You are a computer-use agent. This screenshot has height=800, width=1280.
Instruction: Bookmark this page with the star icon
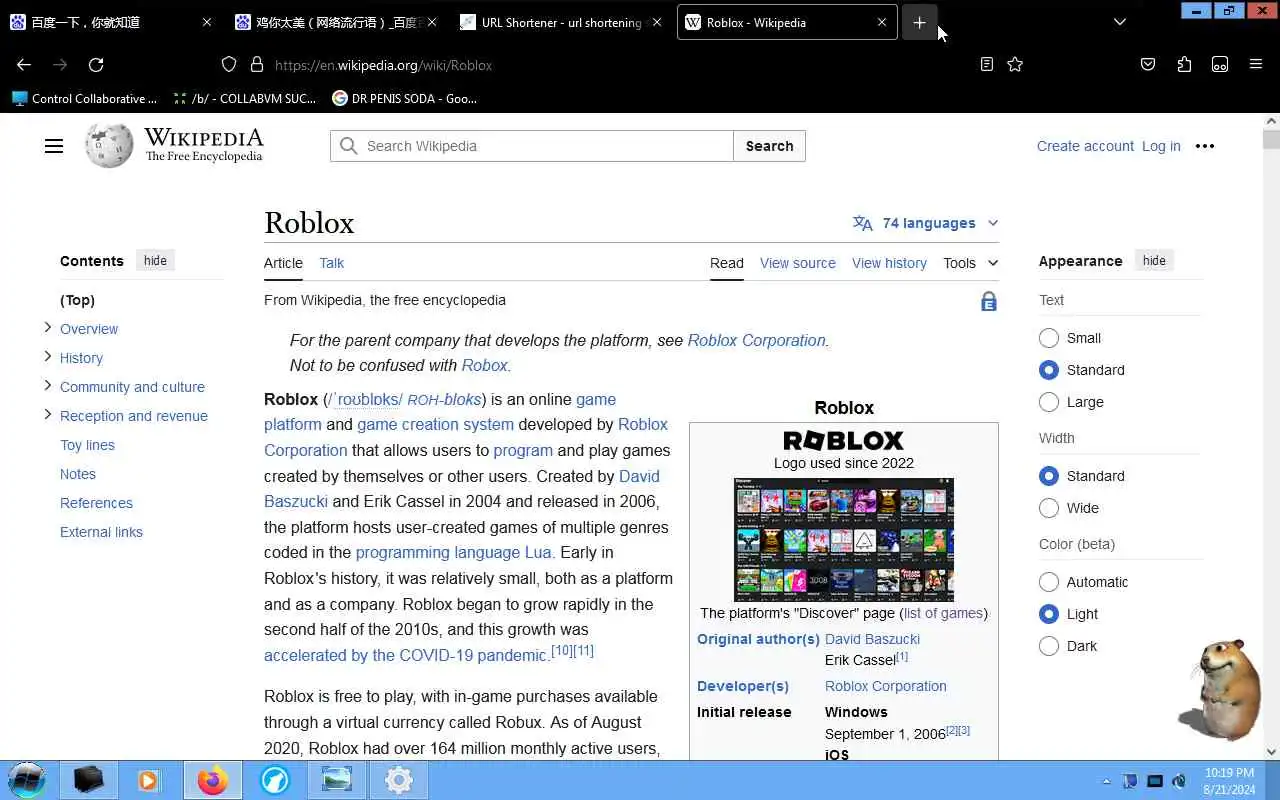click(x=1015, y=64)
